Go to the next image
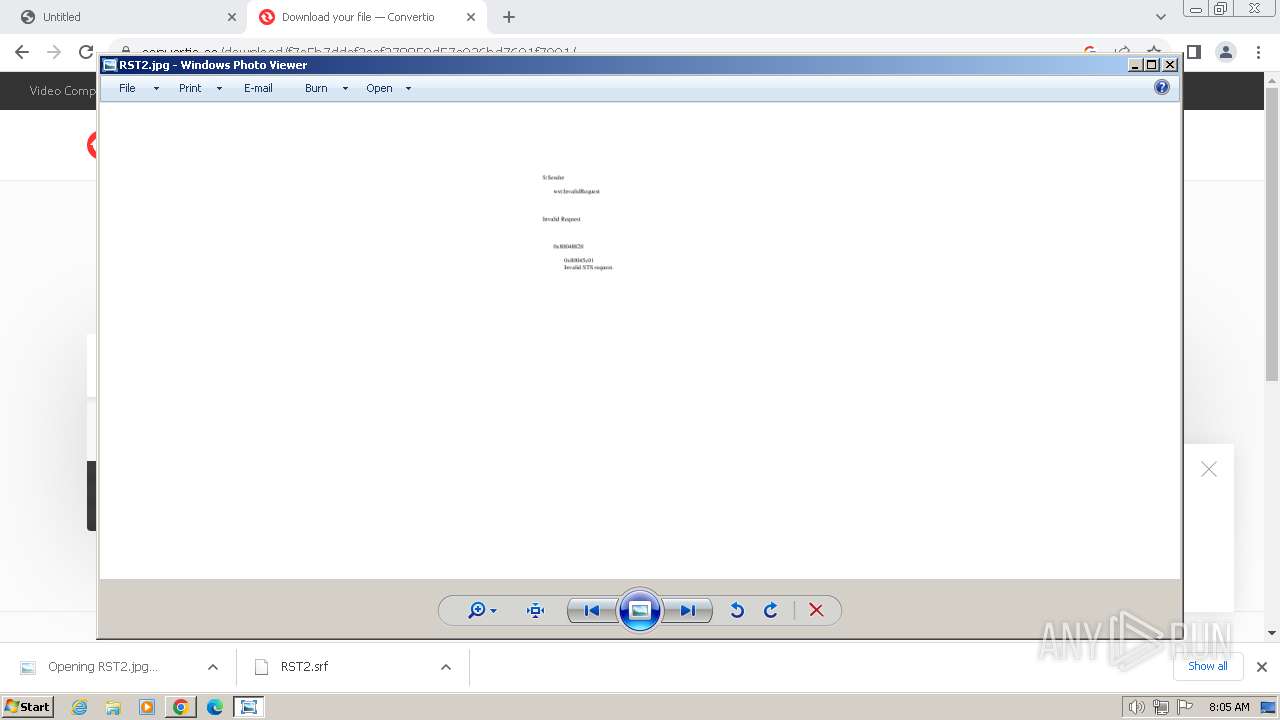Viewport: 1280px width, 720px height. click(x=688, y=610)
